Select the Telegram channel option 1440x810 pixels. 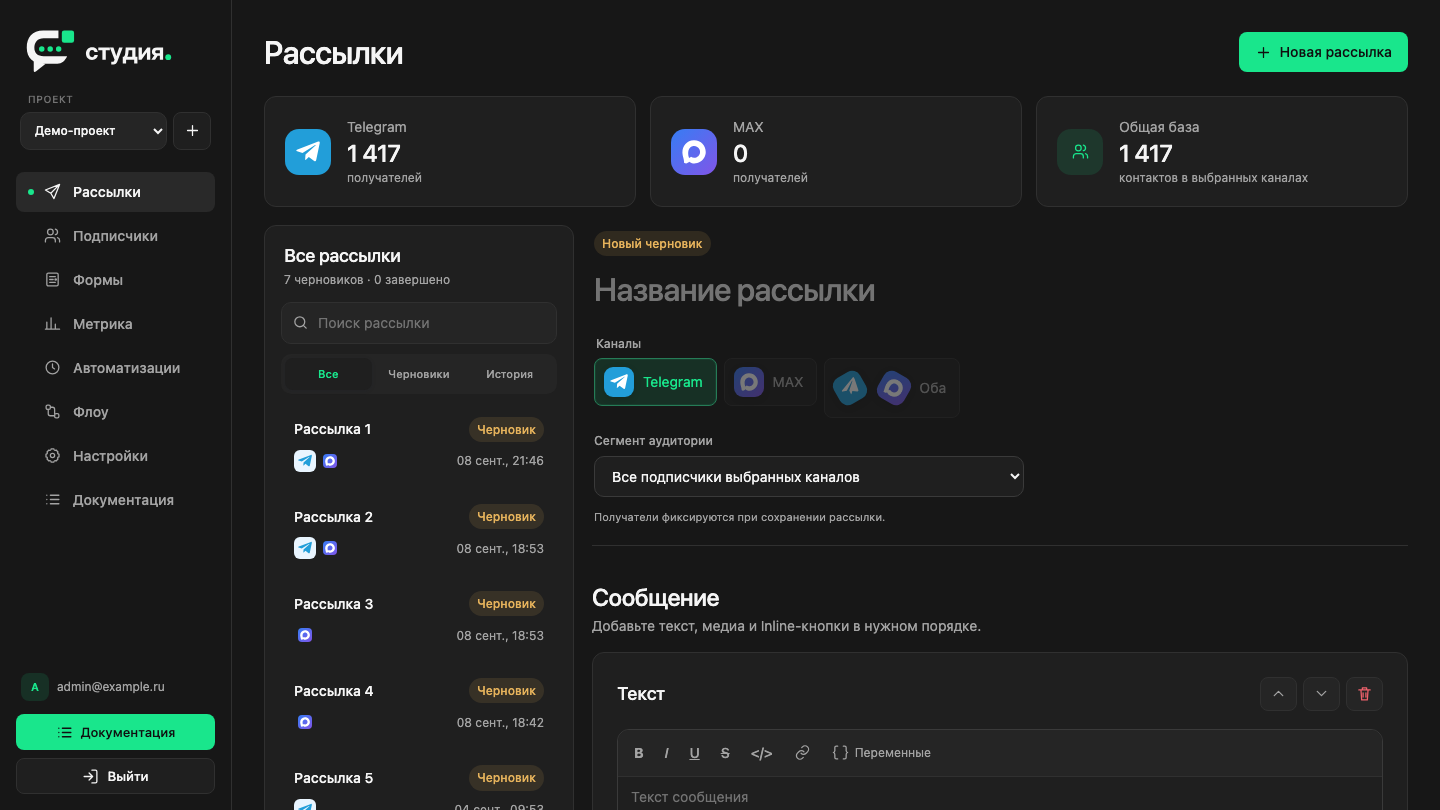coord(655,382)
